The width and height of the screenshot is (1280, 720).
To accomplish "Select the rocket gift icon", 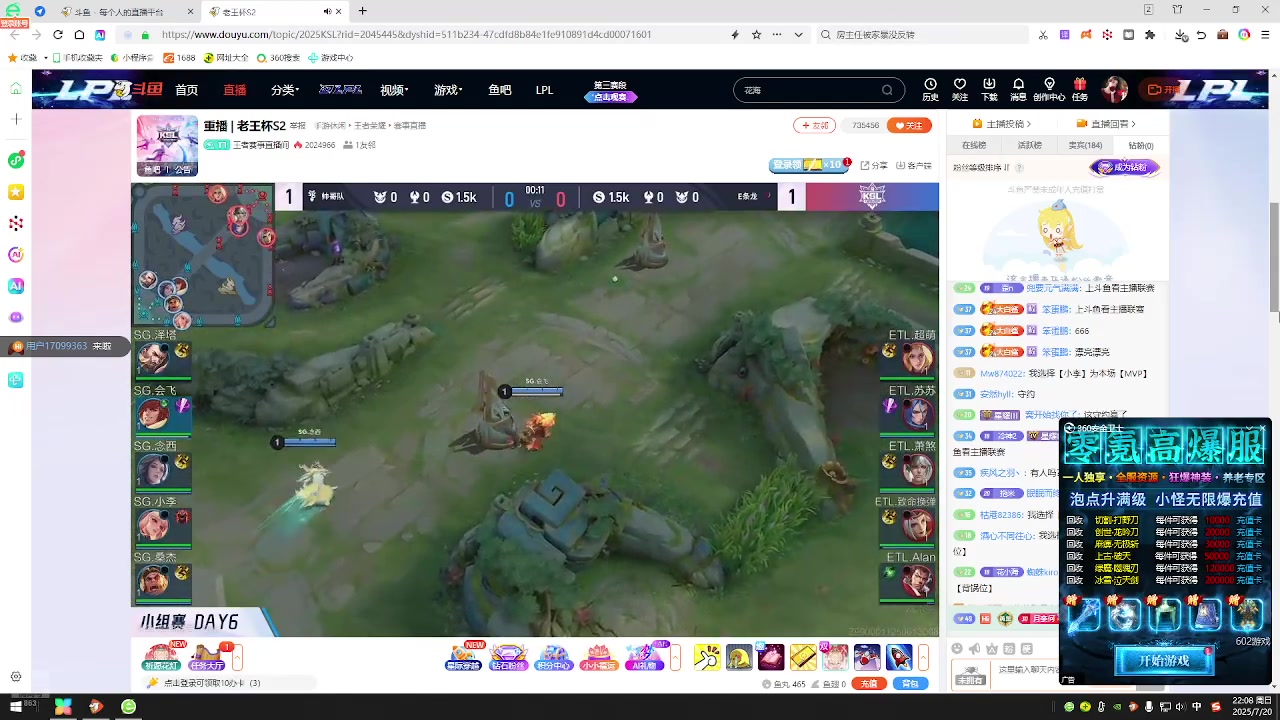I will 899,657.
